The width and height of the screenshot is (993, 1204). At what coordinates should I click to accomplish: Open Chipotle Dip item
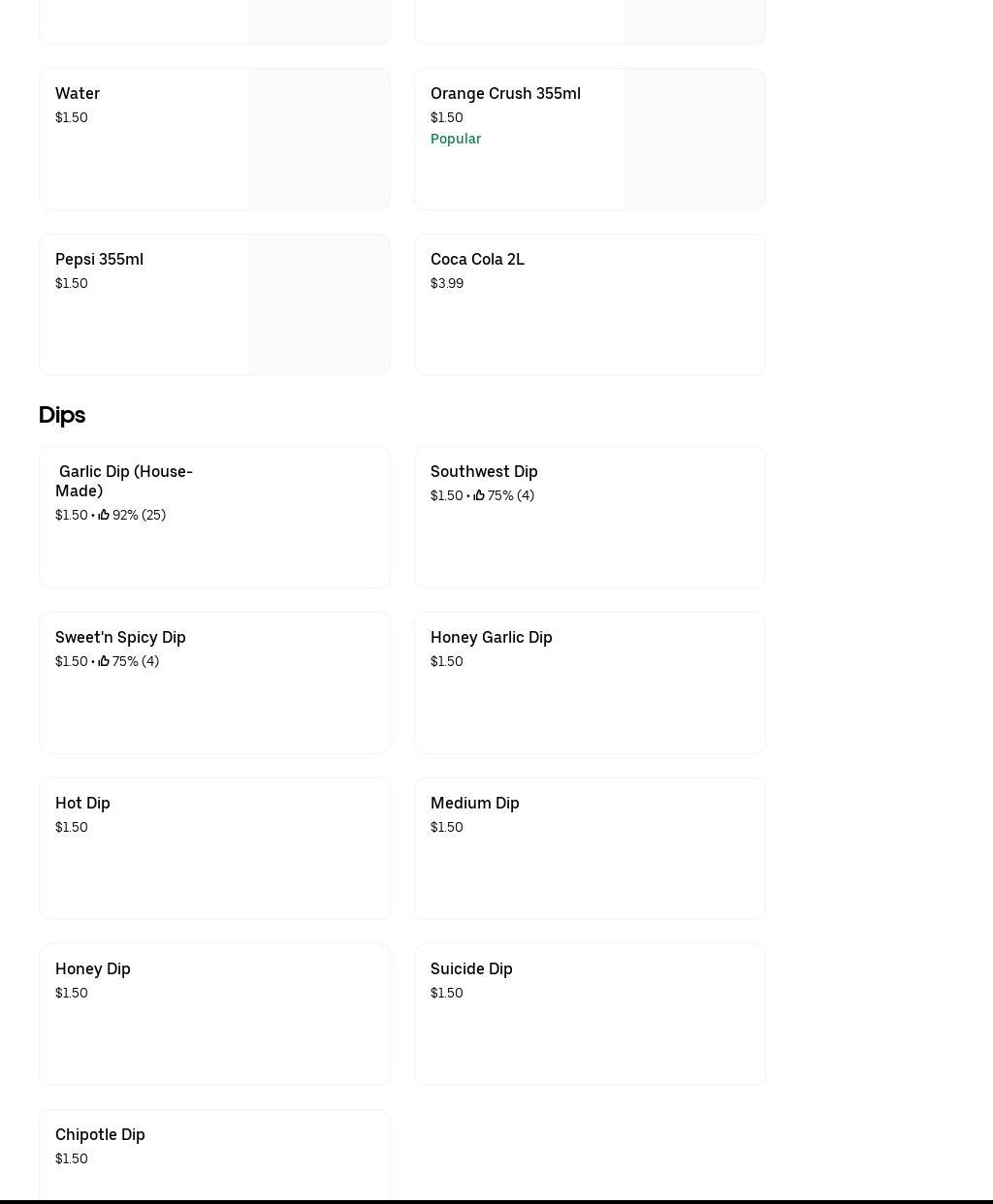point(214,1154)
